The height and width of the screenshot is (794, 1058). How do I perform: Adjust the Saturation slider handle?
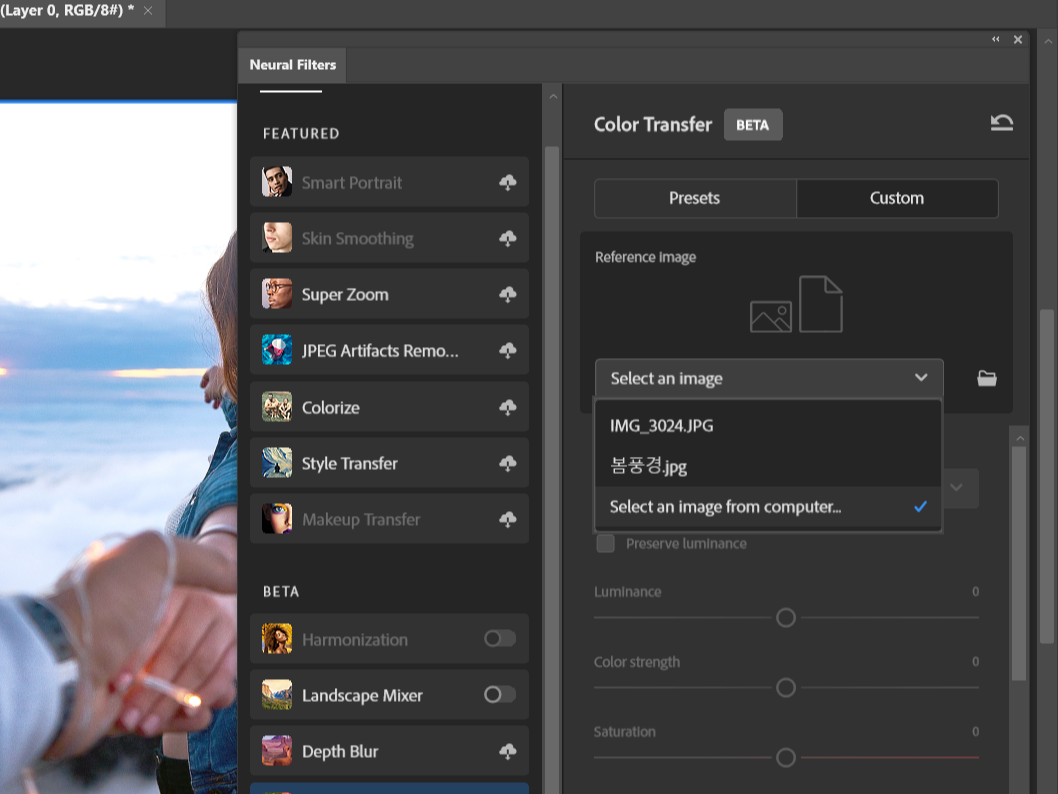click(785, 758)
